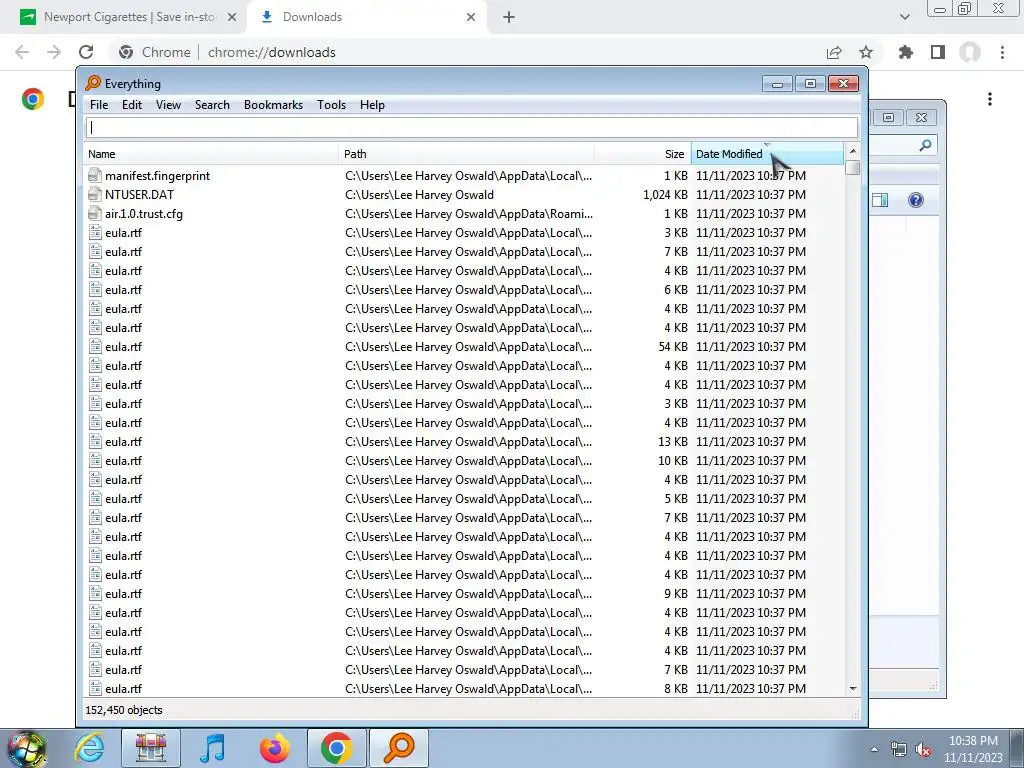Screen dimensions: 1024x768
Task: Sort results by the Name column header
Action: click(x=210, y=154)
